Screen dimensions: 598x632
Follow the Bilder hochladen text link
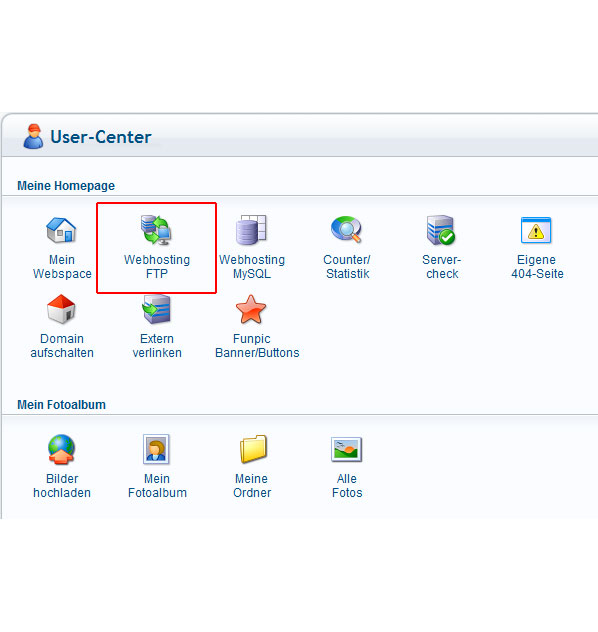click(62, 486)
